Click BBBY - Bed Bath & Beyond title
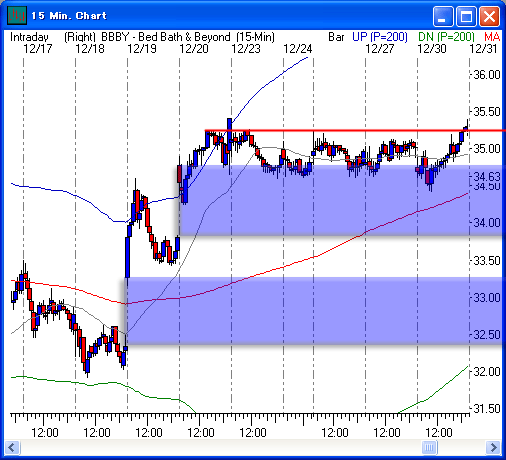Screen dimensions: 506x460 166,37
